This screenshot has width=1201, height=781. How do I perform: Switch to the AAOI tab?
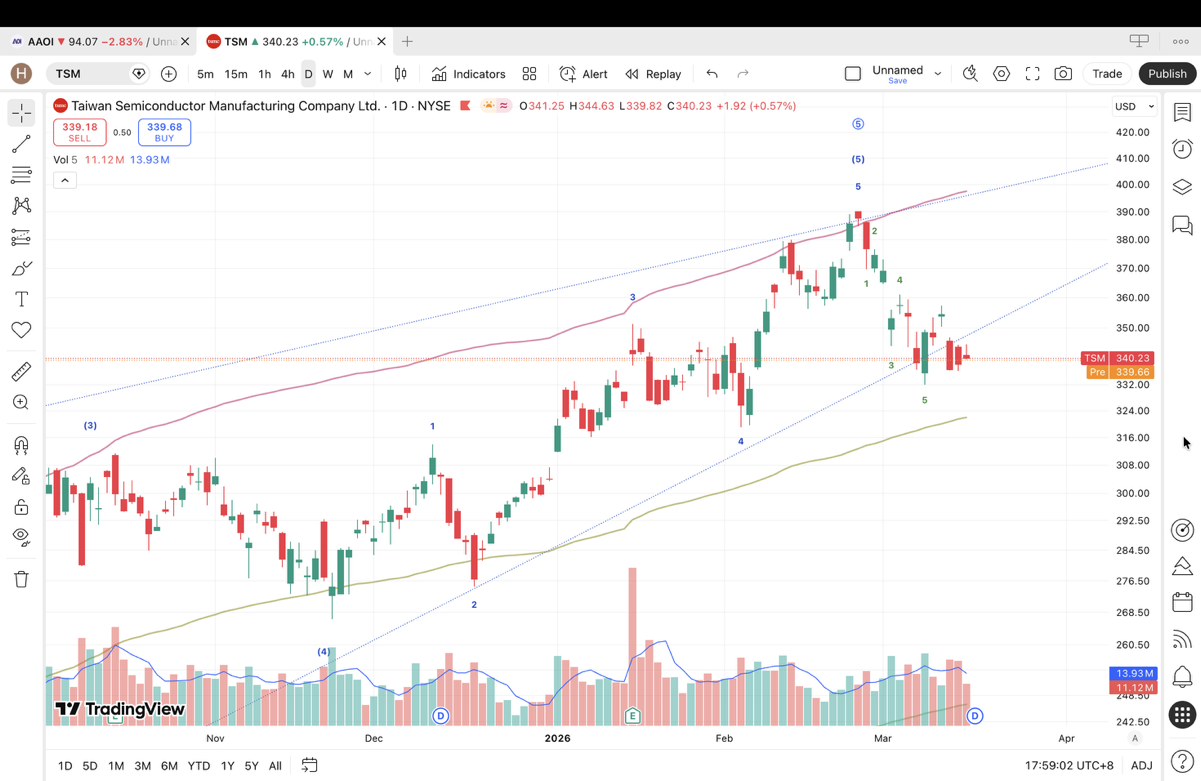(98, 42)
